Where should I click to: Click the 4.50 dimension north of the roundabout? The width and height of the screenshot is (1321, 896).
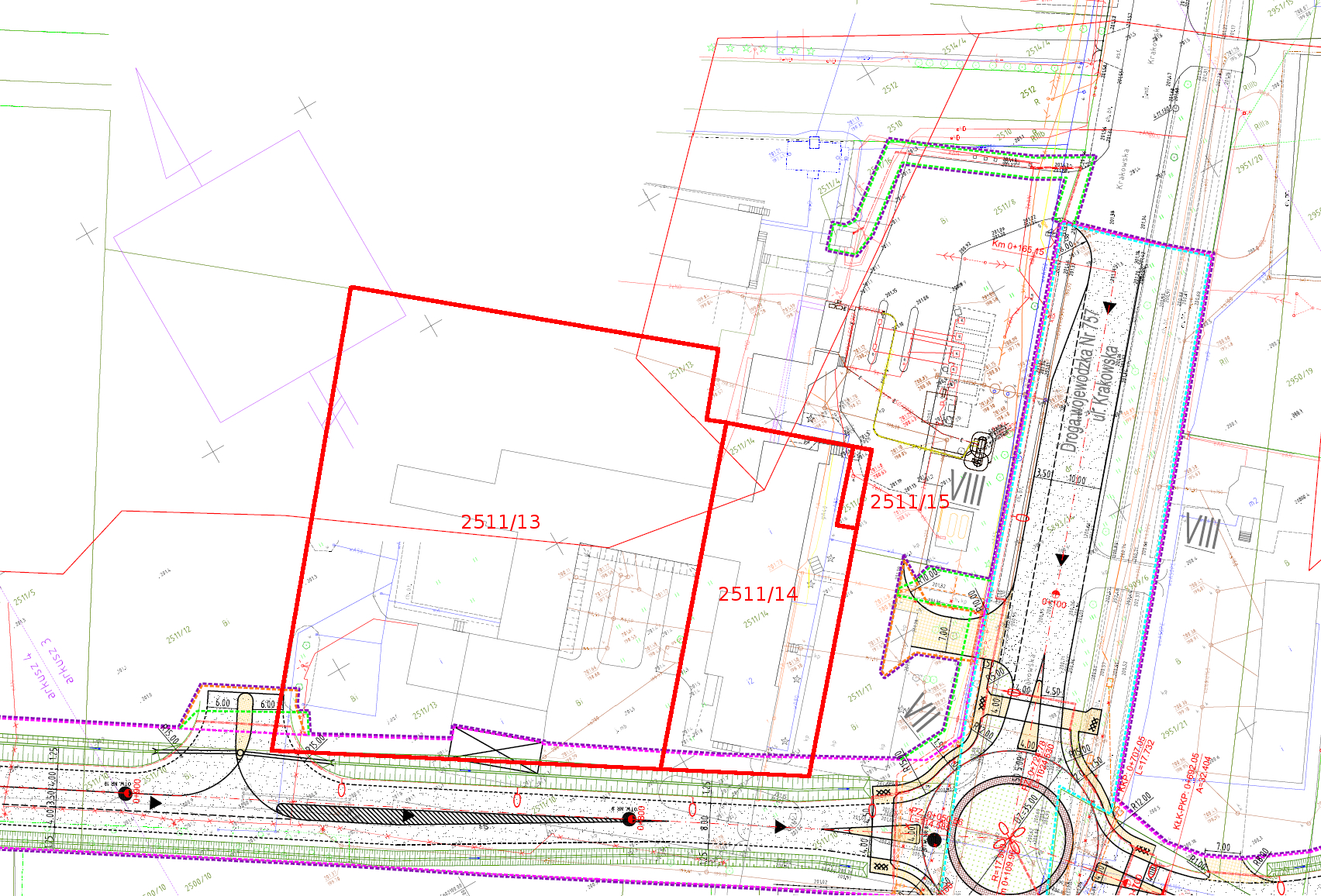pyautogui.click(x=1052, y=691)
